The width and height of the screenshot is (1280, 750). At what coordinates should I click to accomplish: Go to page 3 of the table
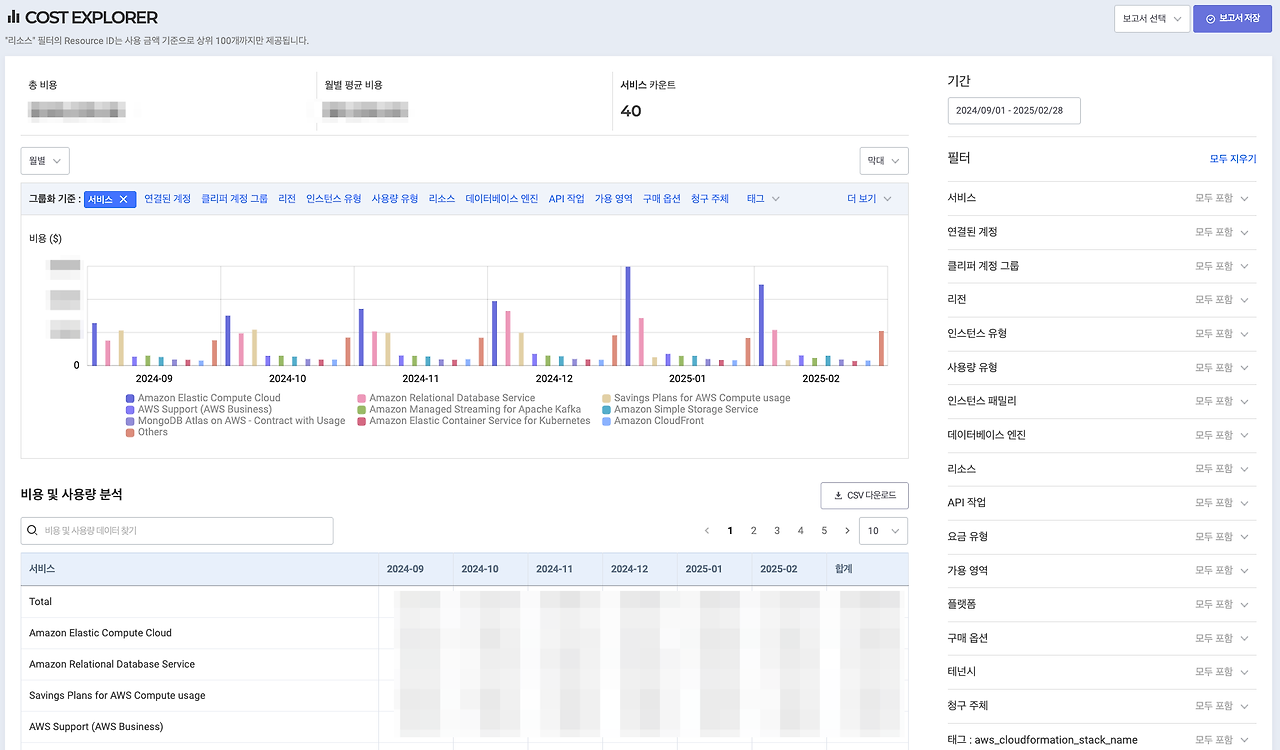click(x=777, y=531)
